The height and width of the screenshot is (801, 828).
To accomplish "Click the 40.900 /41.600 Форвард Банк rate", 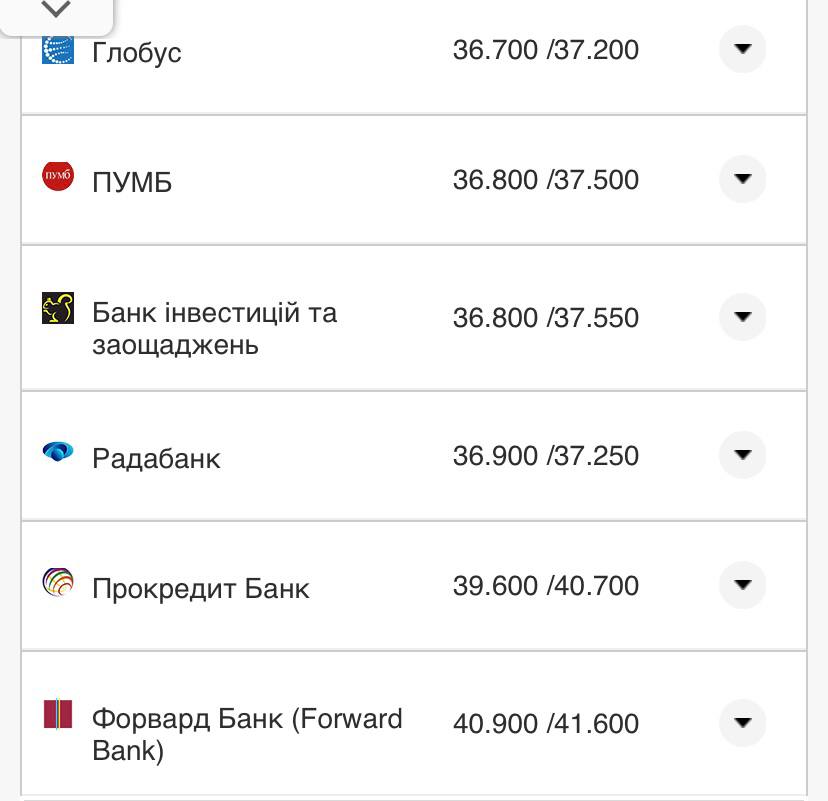I will click(547, 723).
